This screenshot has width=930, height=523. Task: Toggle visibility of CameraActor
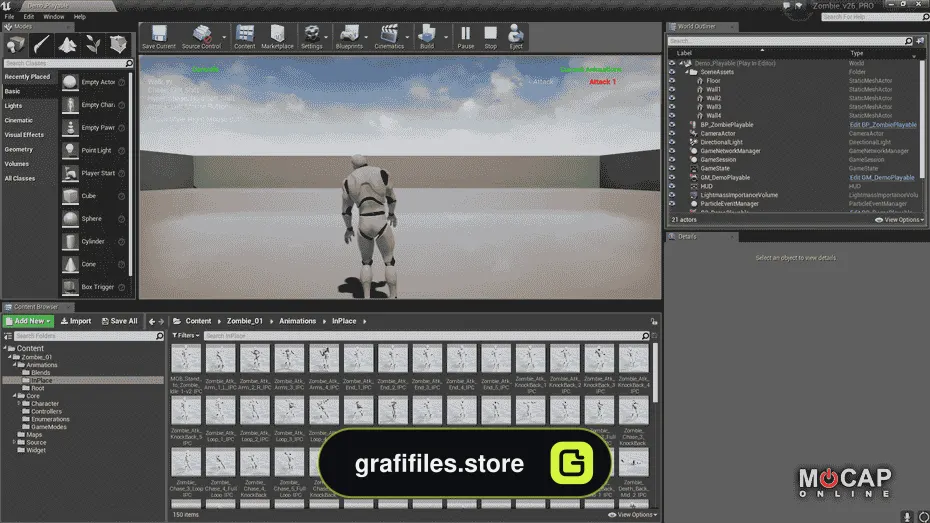point(672,133)
